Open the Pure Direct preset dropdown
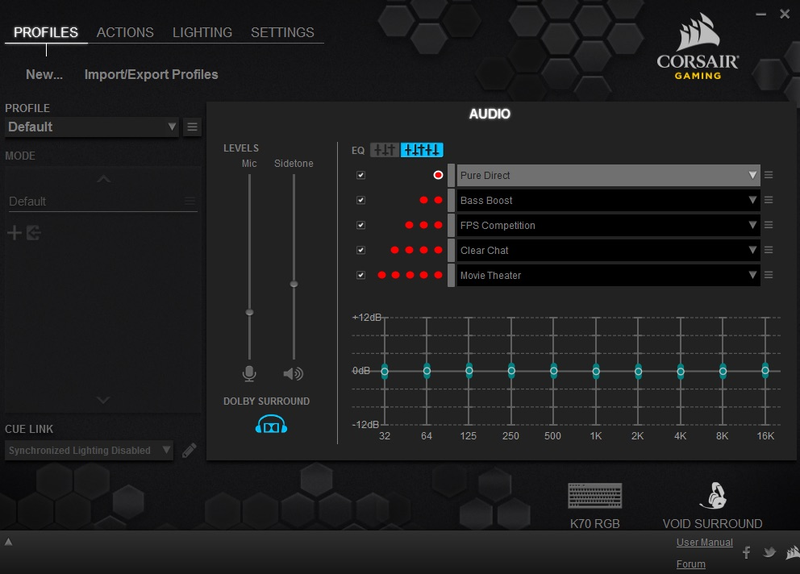The height and width of the screenshot is (574, 800). pyautogui.click(x=608, y=175)
